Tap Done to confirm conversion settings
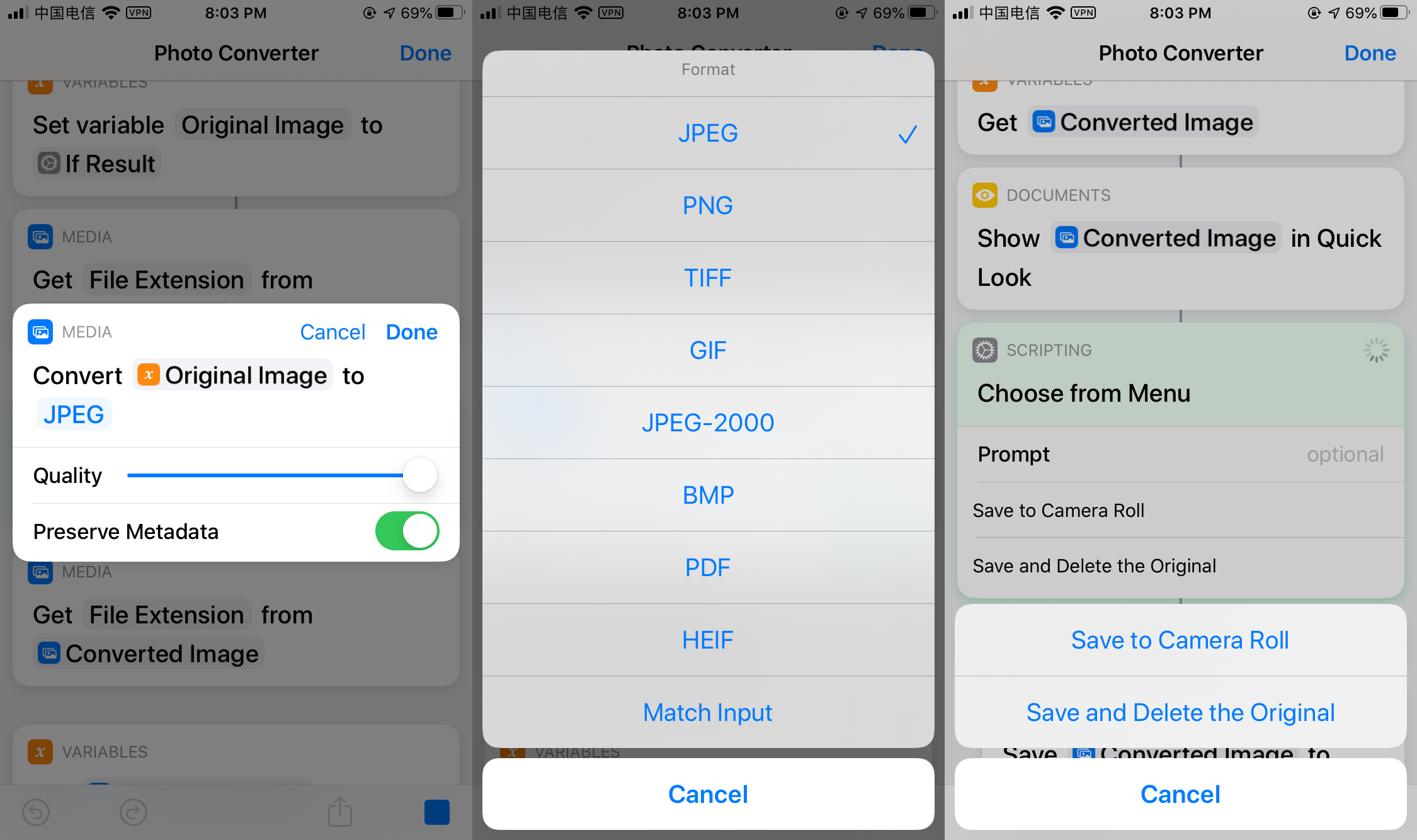 [x=411, y=332]
